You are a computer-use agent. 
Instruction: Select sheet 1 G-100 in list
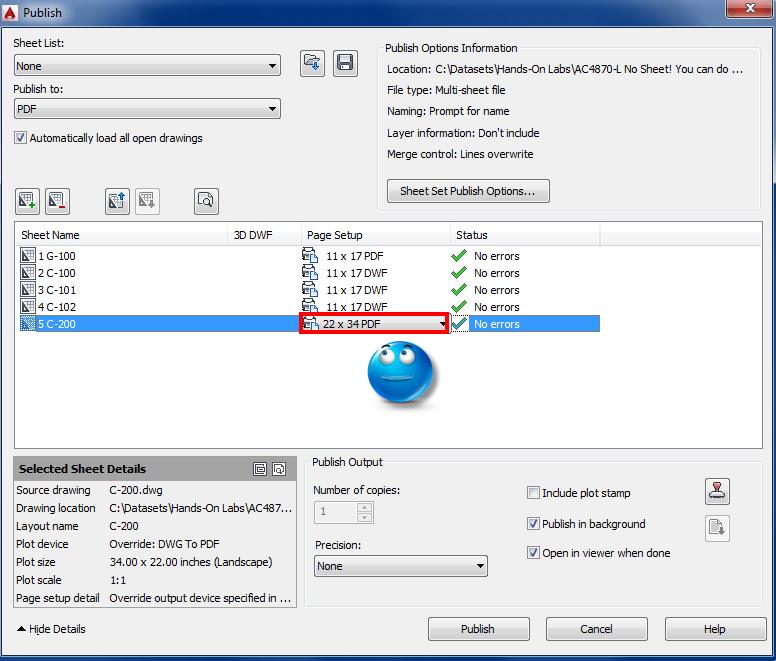click(x=56, y=256)
